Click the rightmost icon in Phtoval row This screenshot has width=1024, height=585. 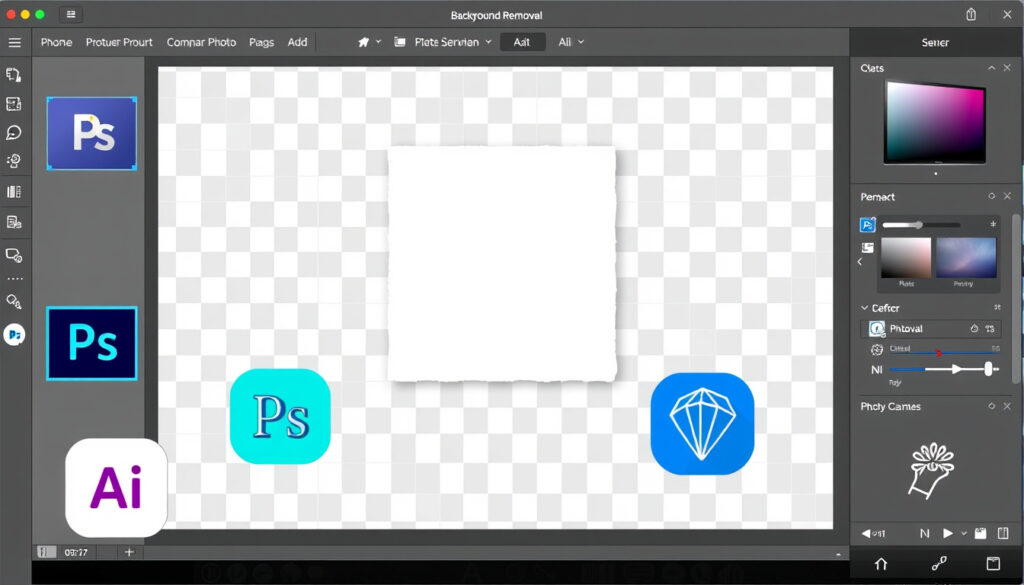[991, 329]
